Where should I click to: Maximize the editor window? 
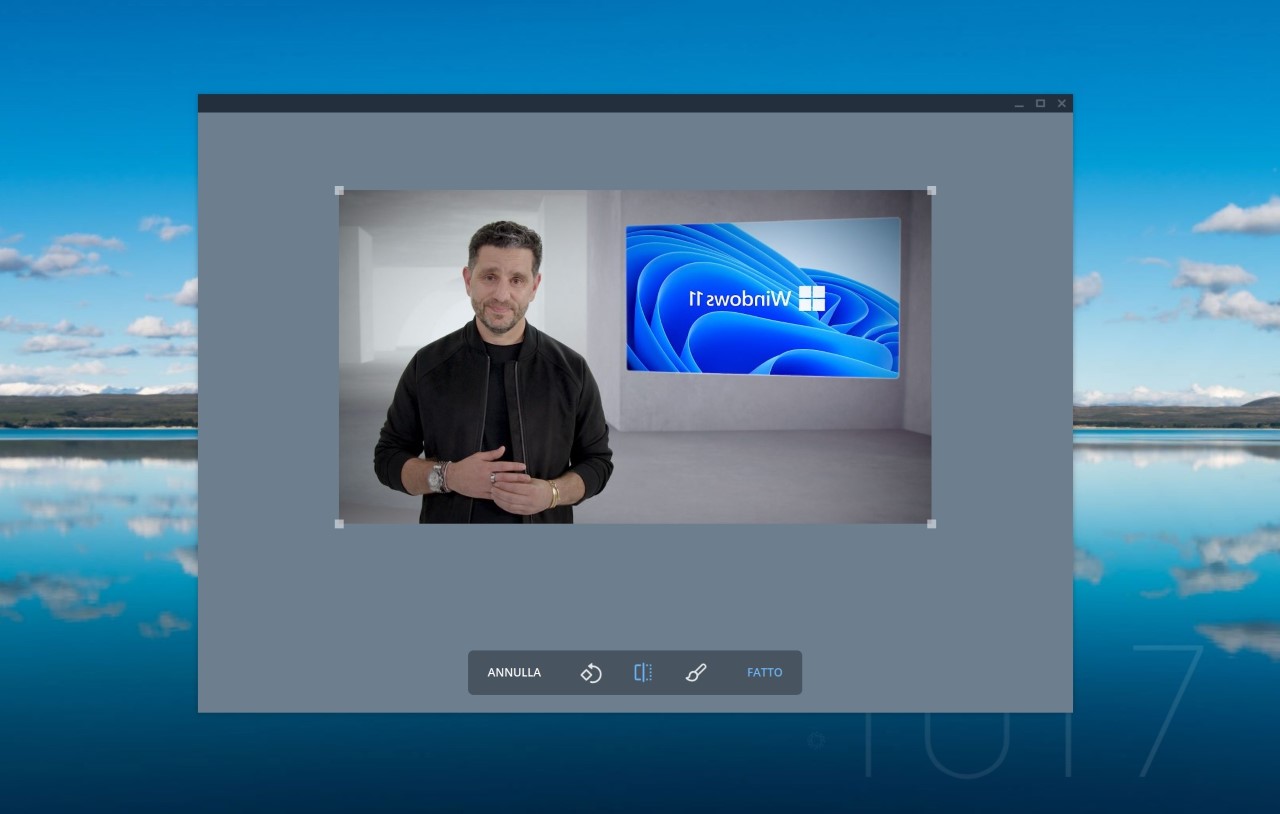tap(1040, 103)
